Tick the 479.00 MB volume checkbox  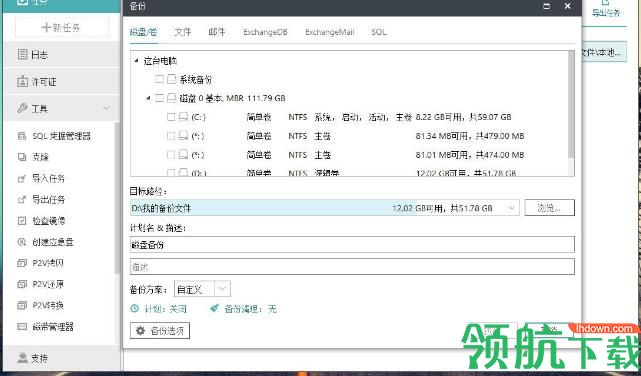[171, 136]
